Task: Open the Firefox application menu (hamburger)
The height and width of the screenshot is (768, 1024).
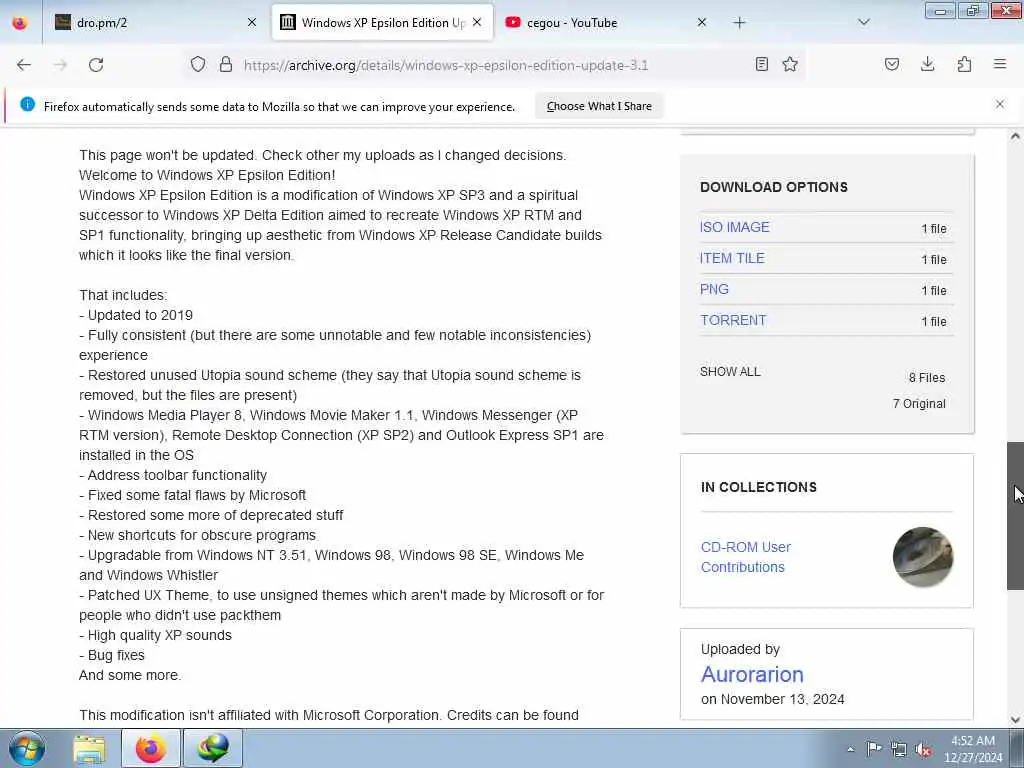Action: [x=1000, y=64]
